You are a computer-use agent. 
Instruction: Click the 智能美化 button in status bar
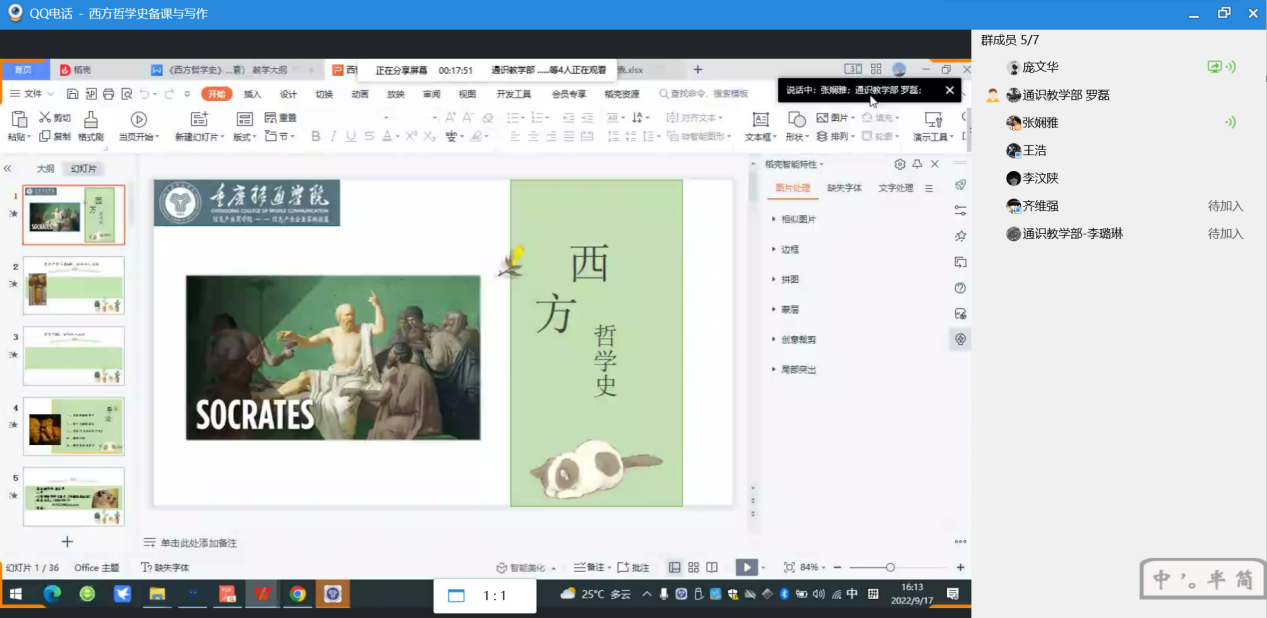pyautogui.click(x=522, y=567)
